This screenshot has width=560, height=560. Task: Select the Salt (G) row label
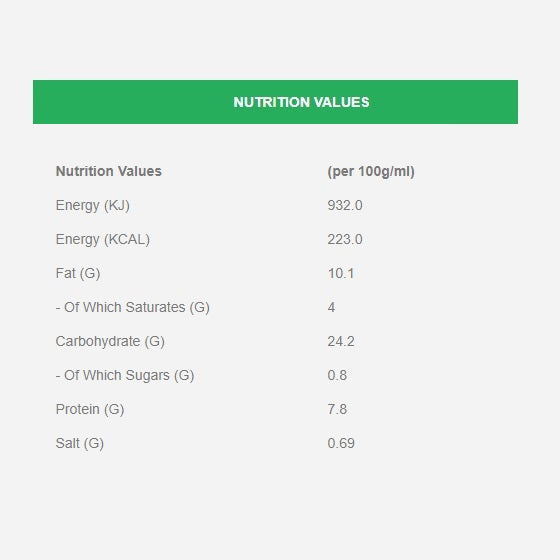click(80, 443)
